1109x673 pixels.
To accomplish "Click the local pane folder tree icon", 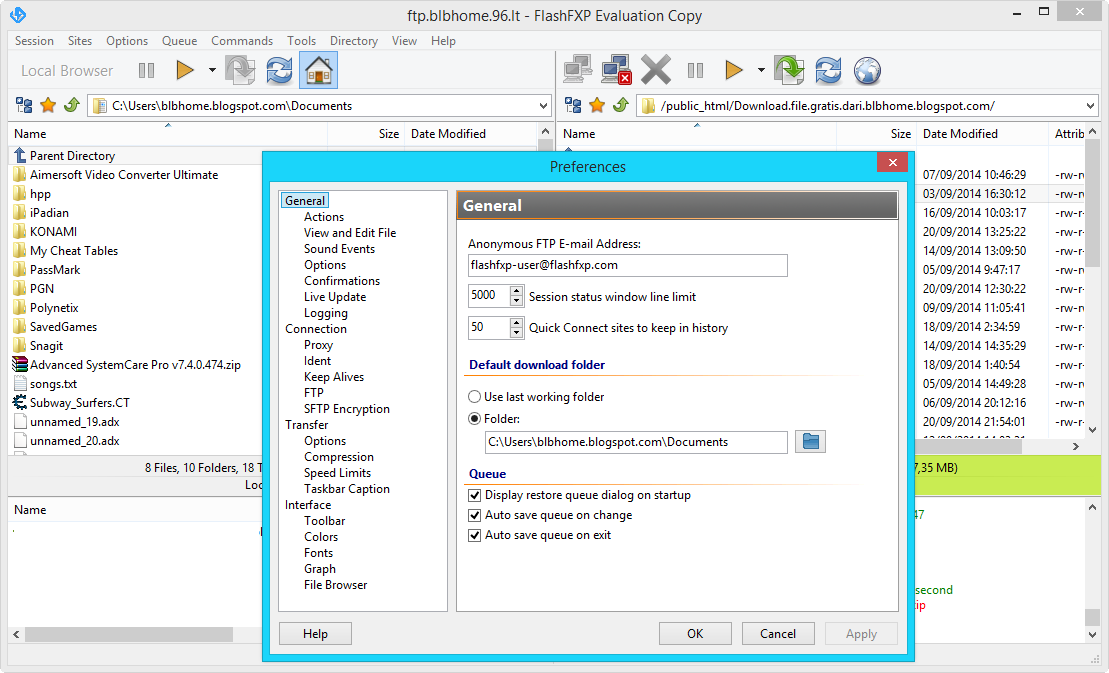I will click(24, 106).
